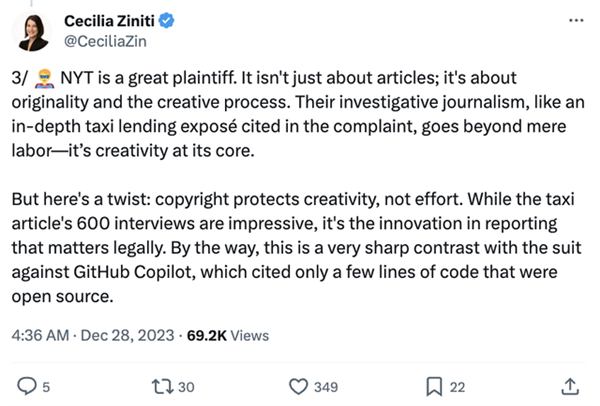Click the paragraph beginning 'But here's a twist'
The image size is (600, 406).
click(x=297, y=248)
